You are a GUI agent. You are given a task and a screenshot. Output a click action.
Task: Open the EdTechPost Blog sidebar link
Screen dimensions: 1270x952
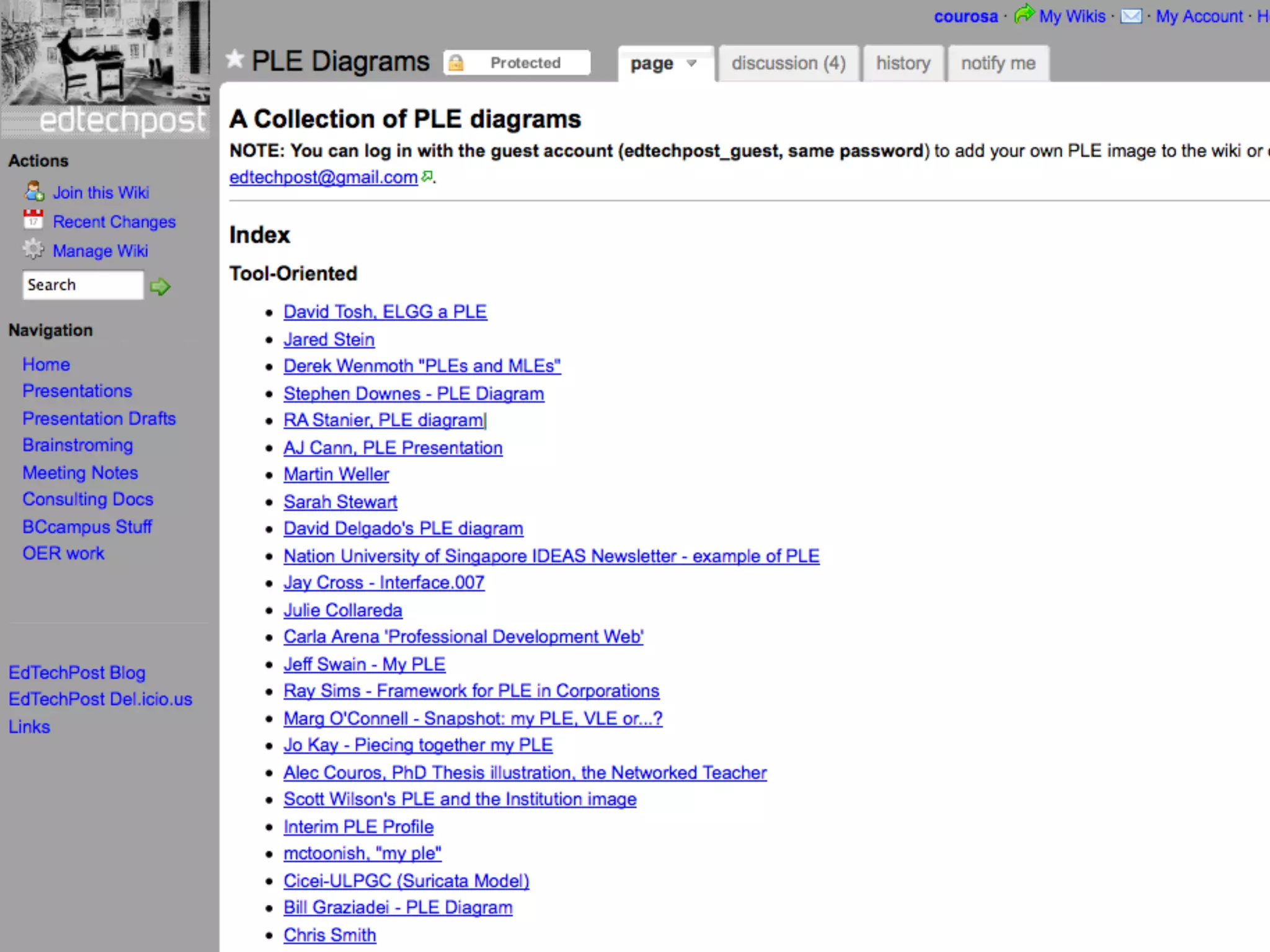coord(77,672)
